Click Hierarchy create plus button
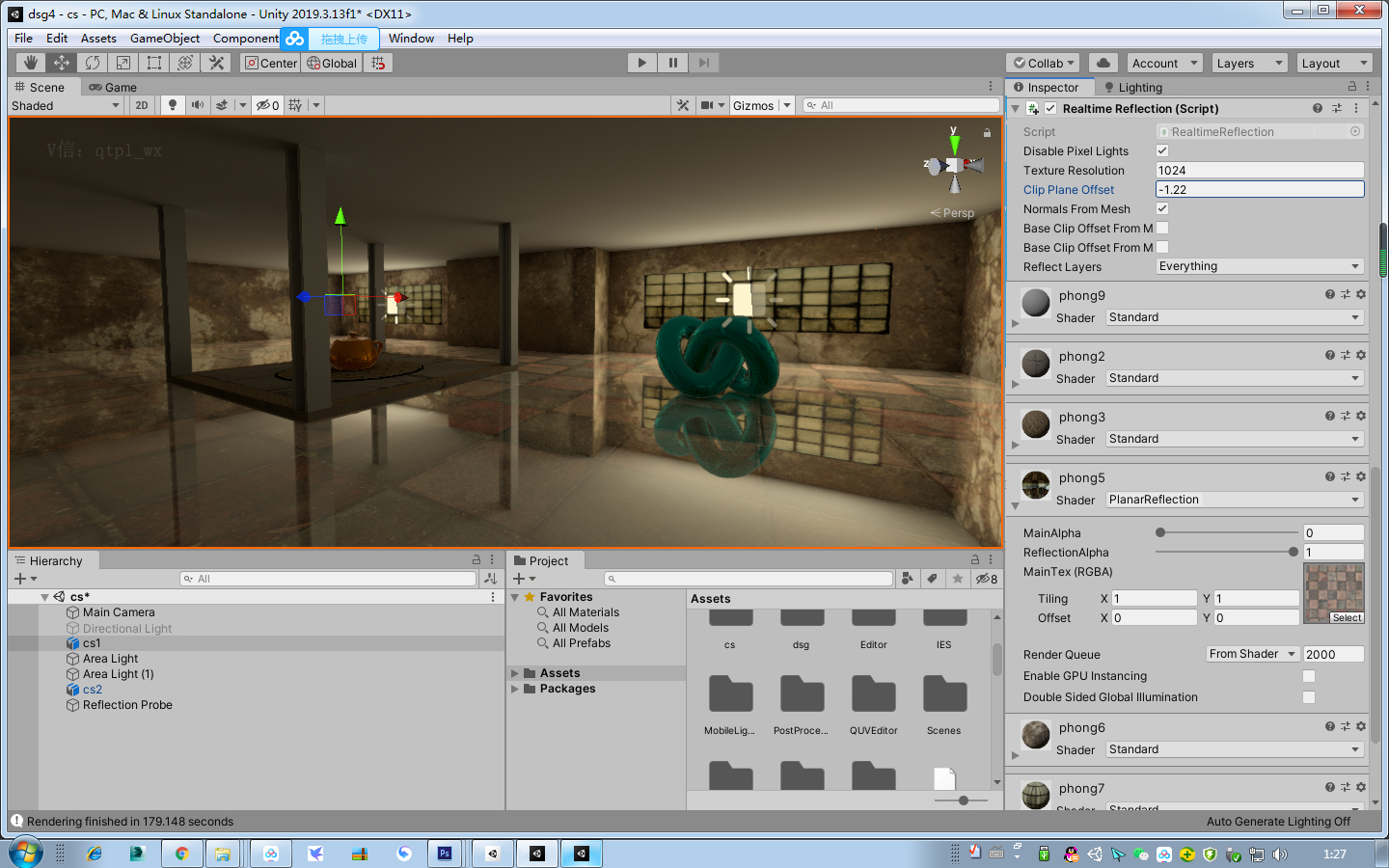 (x=19, y=579)
